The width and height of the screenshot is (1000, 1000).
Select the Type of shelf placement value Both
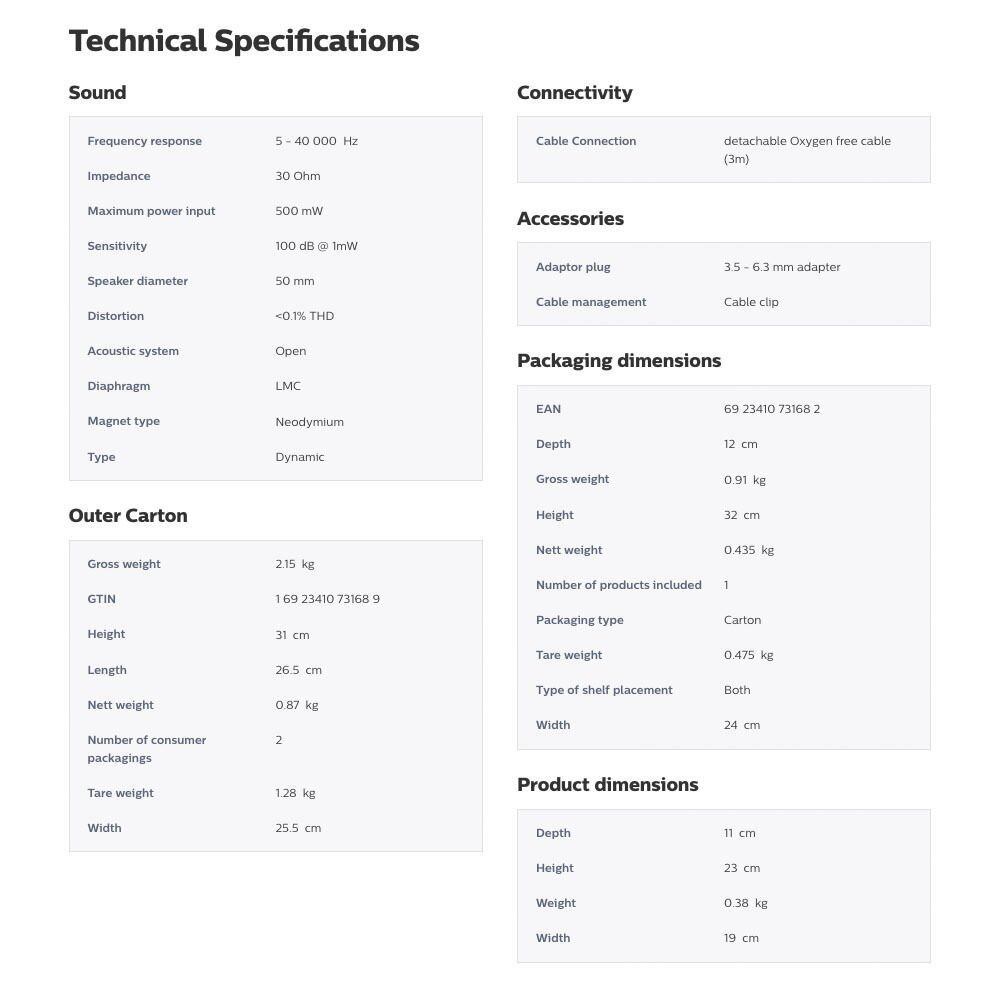(737, 690)
